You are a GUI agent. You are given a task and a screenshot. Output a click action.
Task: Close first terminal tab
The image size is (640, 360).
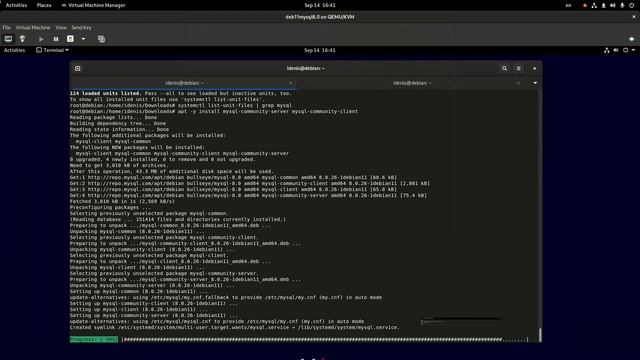291,83
